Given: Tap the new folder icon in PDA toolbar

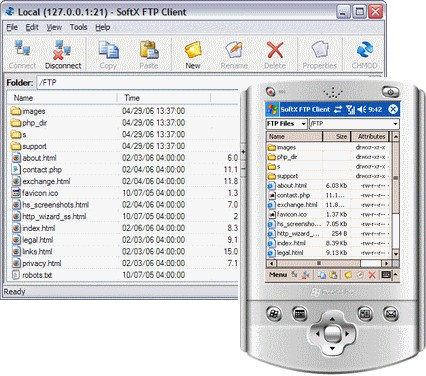Looking at the screenshot, I should [x=348, y=275].
